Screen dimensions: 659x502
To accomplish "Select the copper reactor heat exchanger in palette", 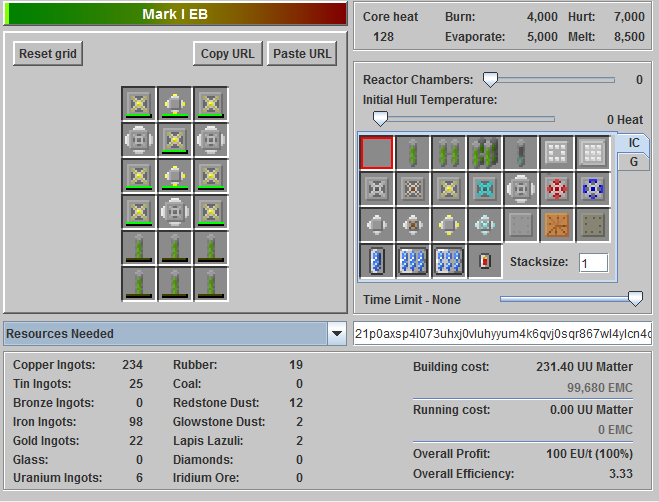I will (413, 225).
